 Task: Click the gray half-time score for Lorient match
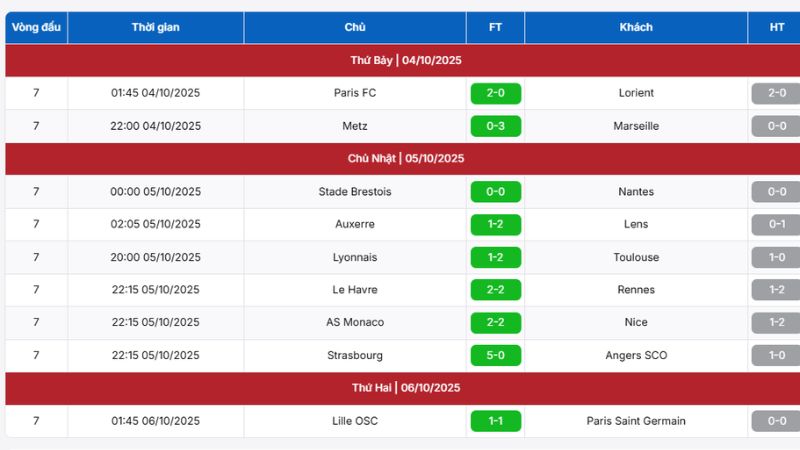click(x=776, y=93)
